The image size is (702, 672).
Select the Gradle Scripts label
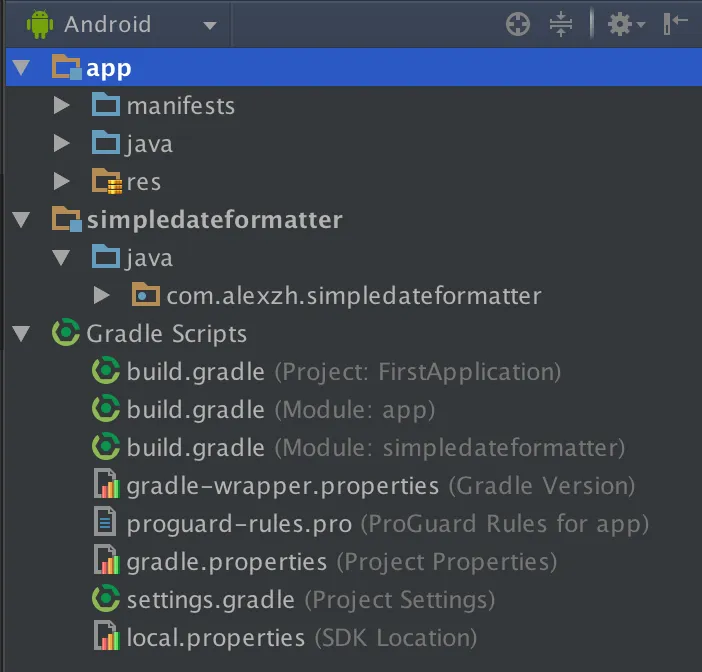tap(167, 334)
